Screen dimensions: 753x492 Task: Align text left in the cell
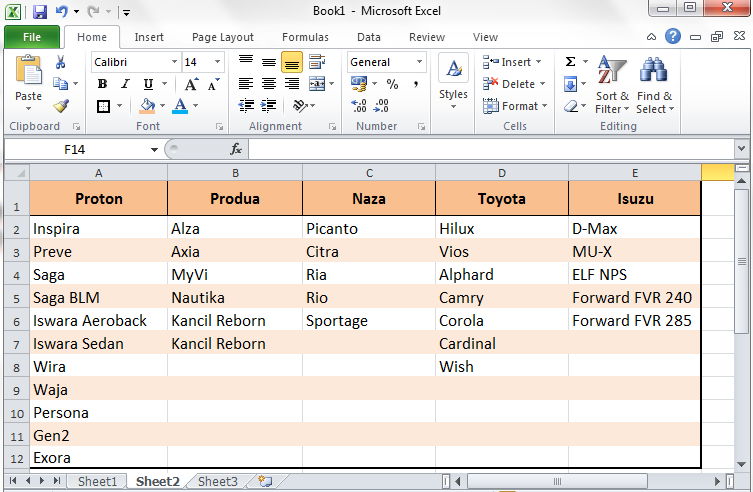point(246,84)
